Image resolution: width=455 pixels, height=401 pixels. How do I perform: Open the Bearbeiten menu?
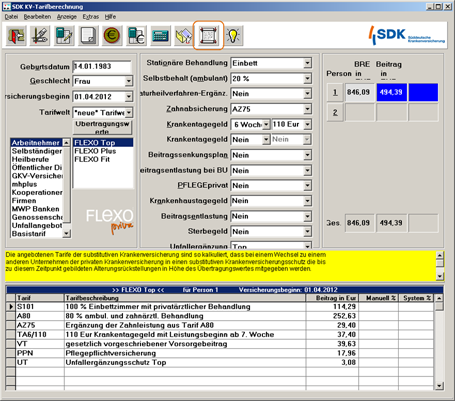tap(37, 17)
